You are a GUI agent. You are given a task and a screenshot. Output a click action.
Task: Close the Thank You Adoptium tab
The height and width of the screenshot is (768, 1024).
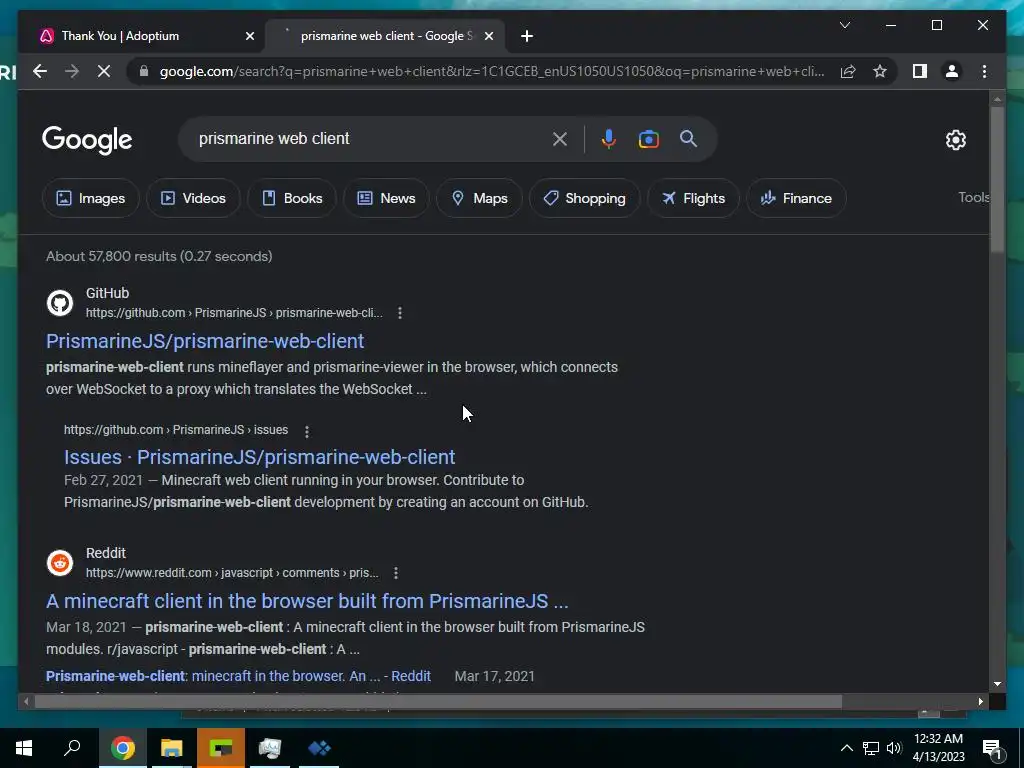249,36
